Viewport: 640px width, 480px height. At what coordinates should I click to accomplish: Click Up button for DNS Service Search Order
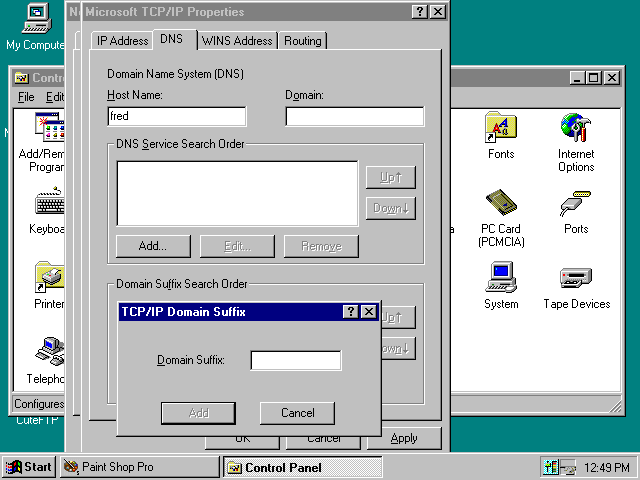tap(391, 178)
